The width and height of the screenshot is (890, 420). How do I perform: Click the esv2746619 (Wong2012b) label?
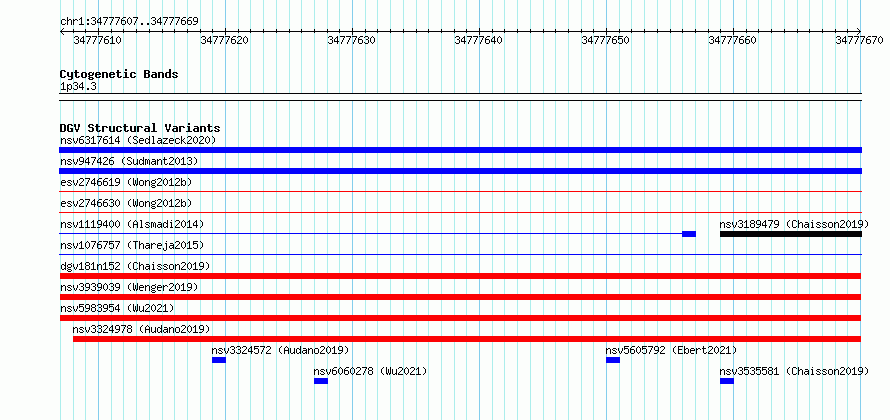click(x=126, y=182)
